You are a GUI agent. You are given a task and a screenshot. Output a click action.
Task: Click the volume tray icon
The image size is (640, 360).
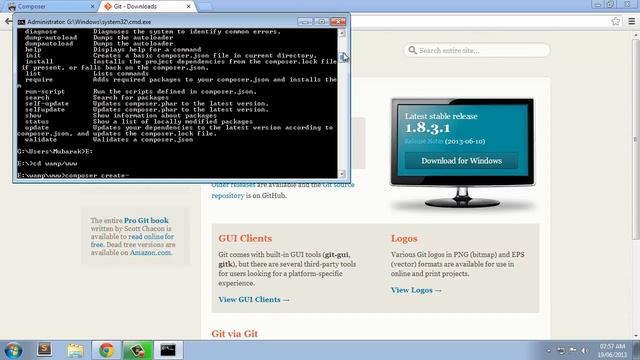point(584,351)
